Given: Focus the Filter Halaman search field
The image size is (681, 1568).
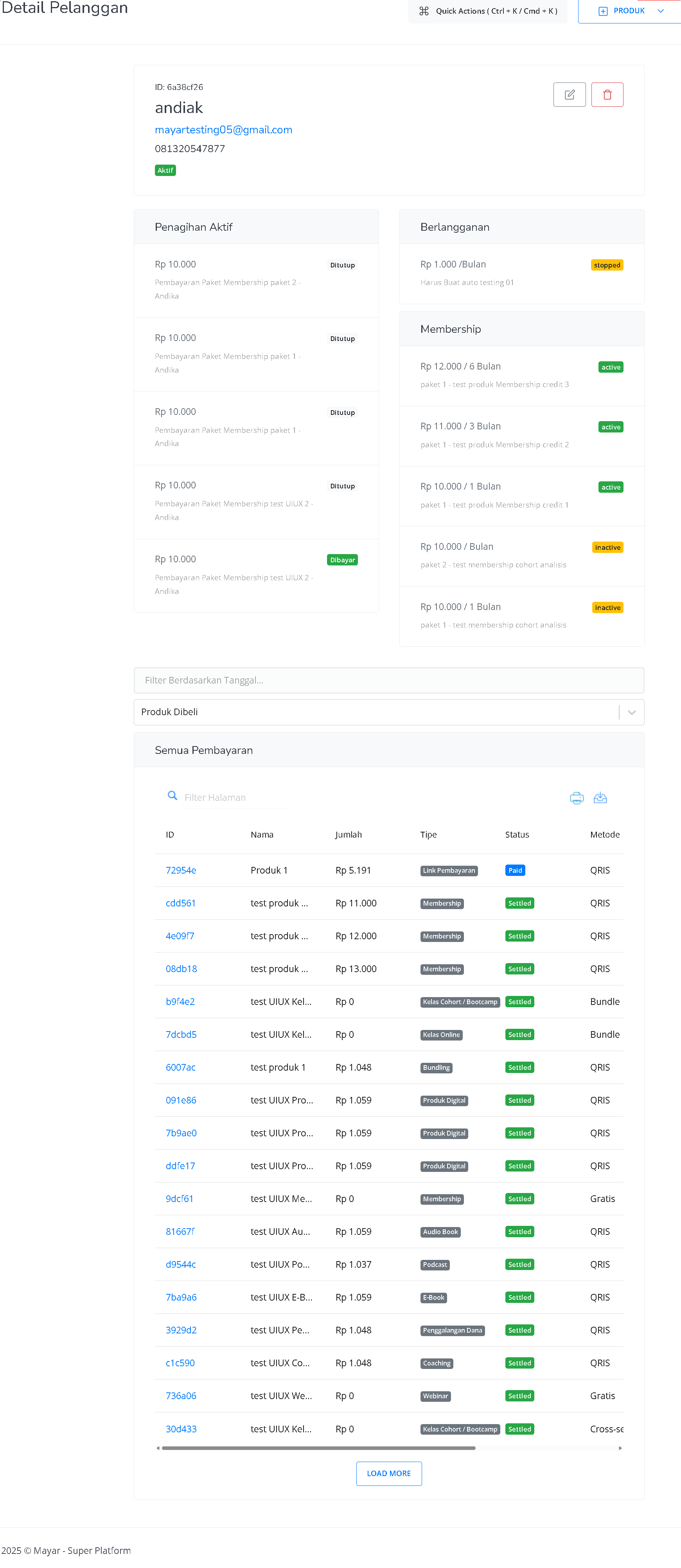Looking at the screenshot, I should (235, 797).
